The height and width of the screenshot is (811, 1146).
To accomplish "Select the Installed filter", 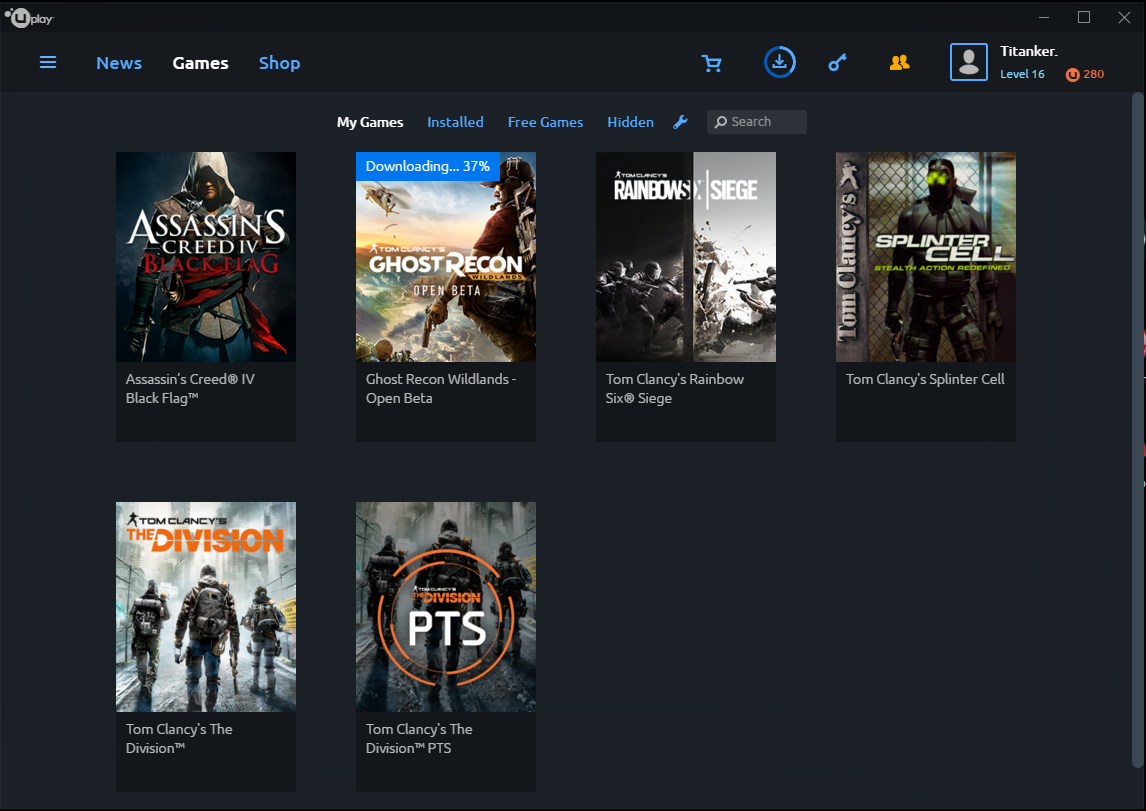I will [x=455, y=122].
